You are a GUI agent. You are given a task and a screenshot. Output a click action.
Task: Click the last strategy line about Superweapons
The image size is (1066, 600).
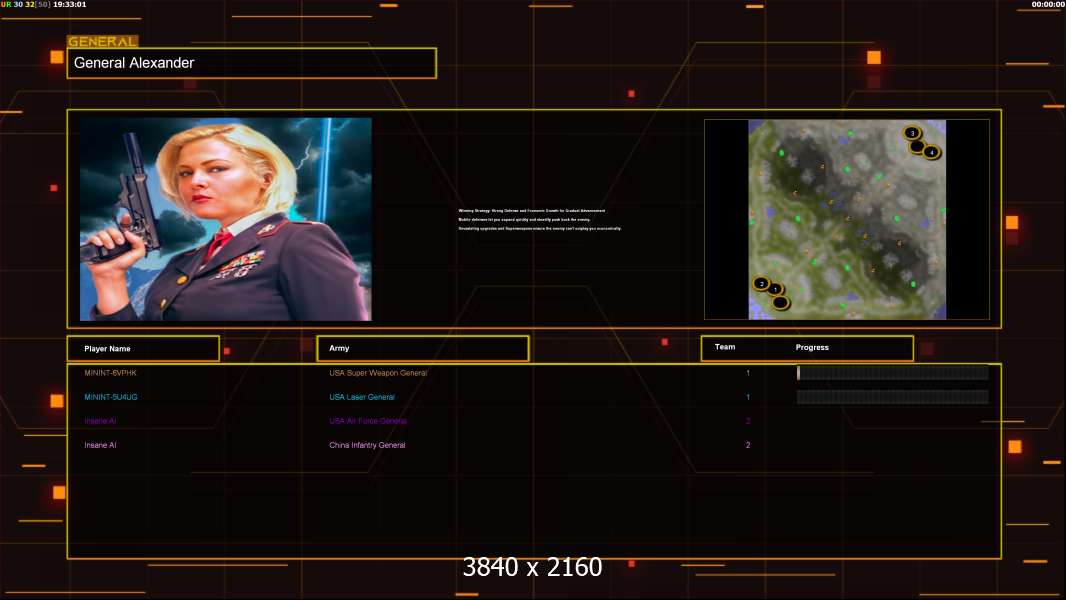(x=540, y=228)
